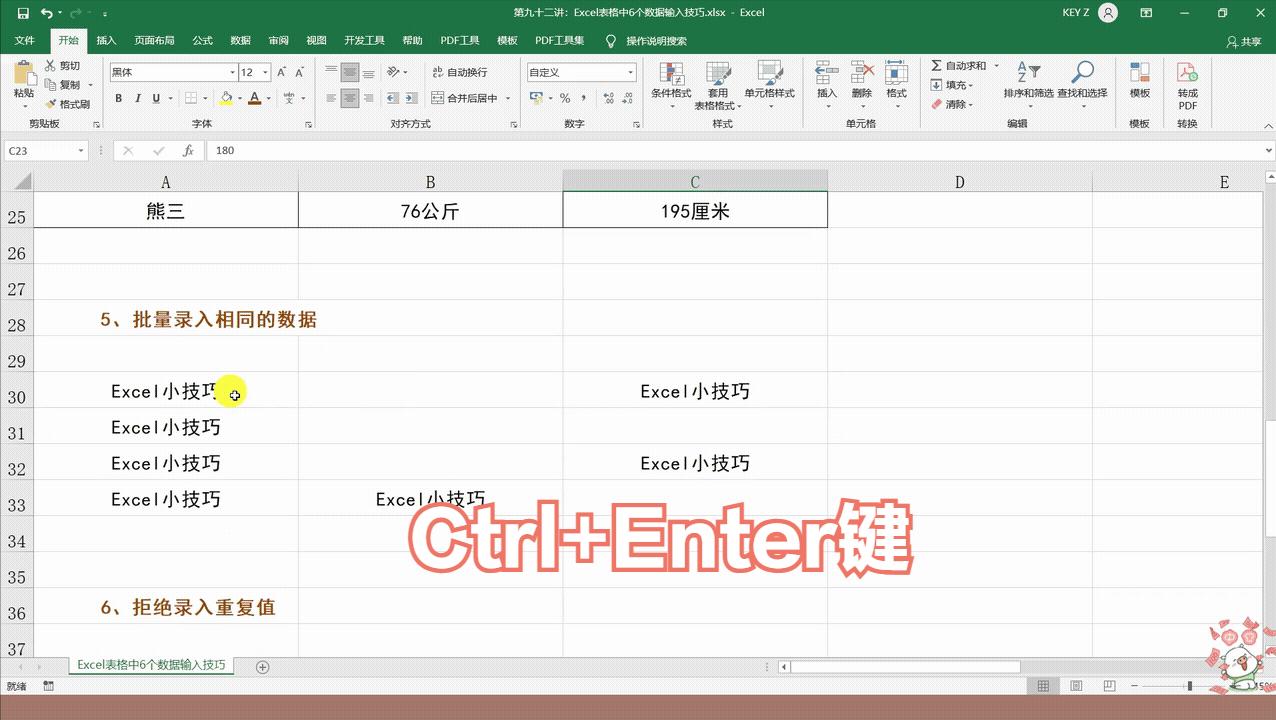
Task: Toggle Center horizontal alignment
Action: point(350,98)
